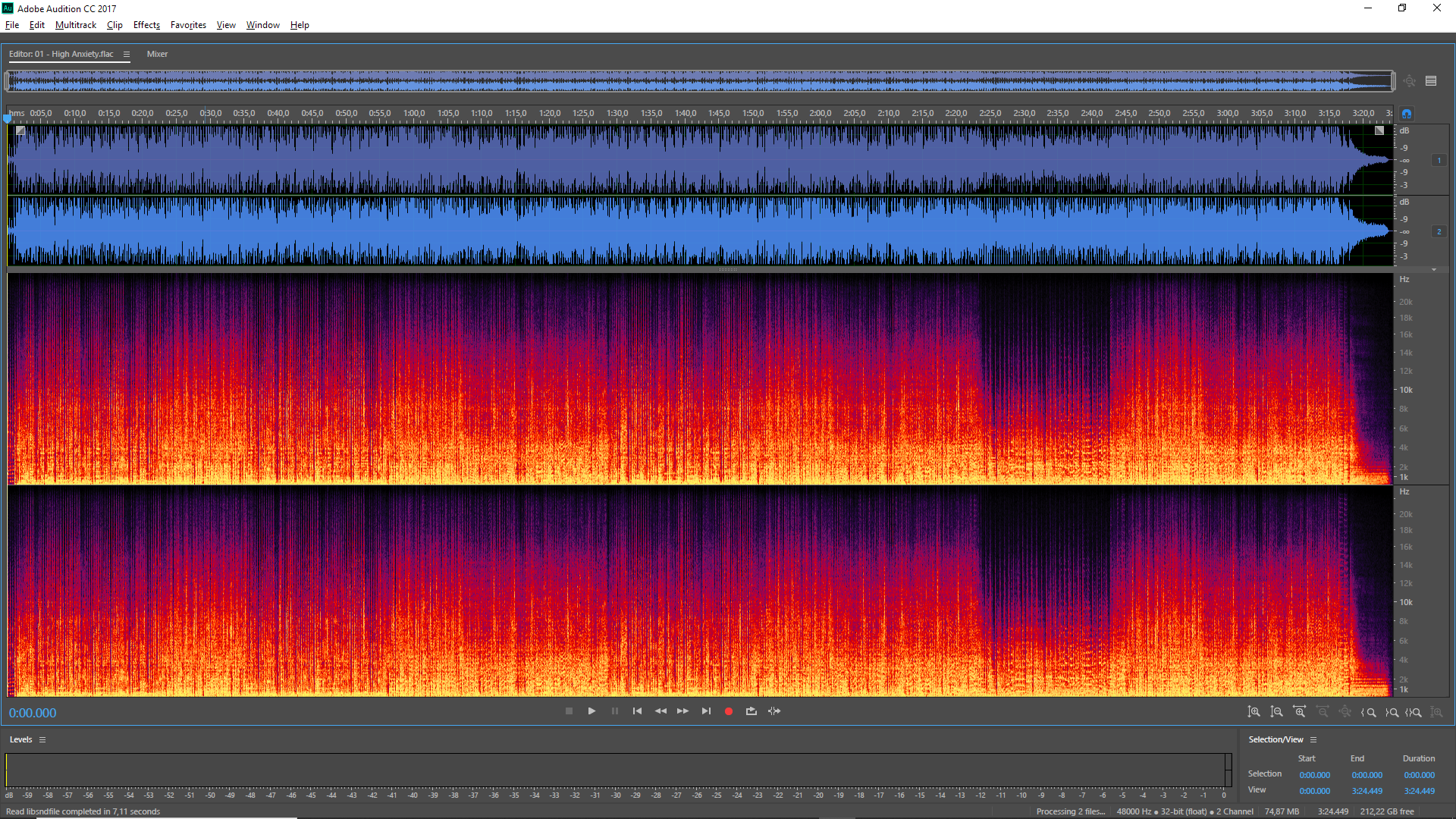Click the Pause transport button
The width and height of the screenshot is (1456, 819).
(615, 711)
